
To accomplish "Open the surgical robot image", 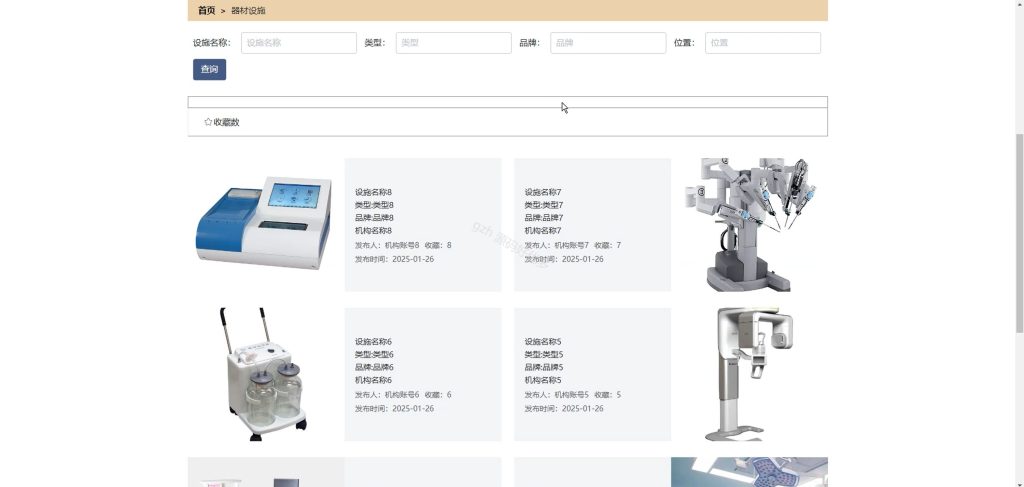I will point(749,225).
